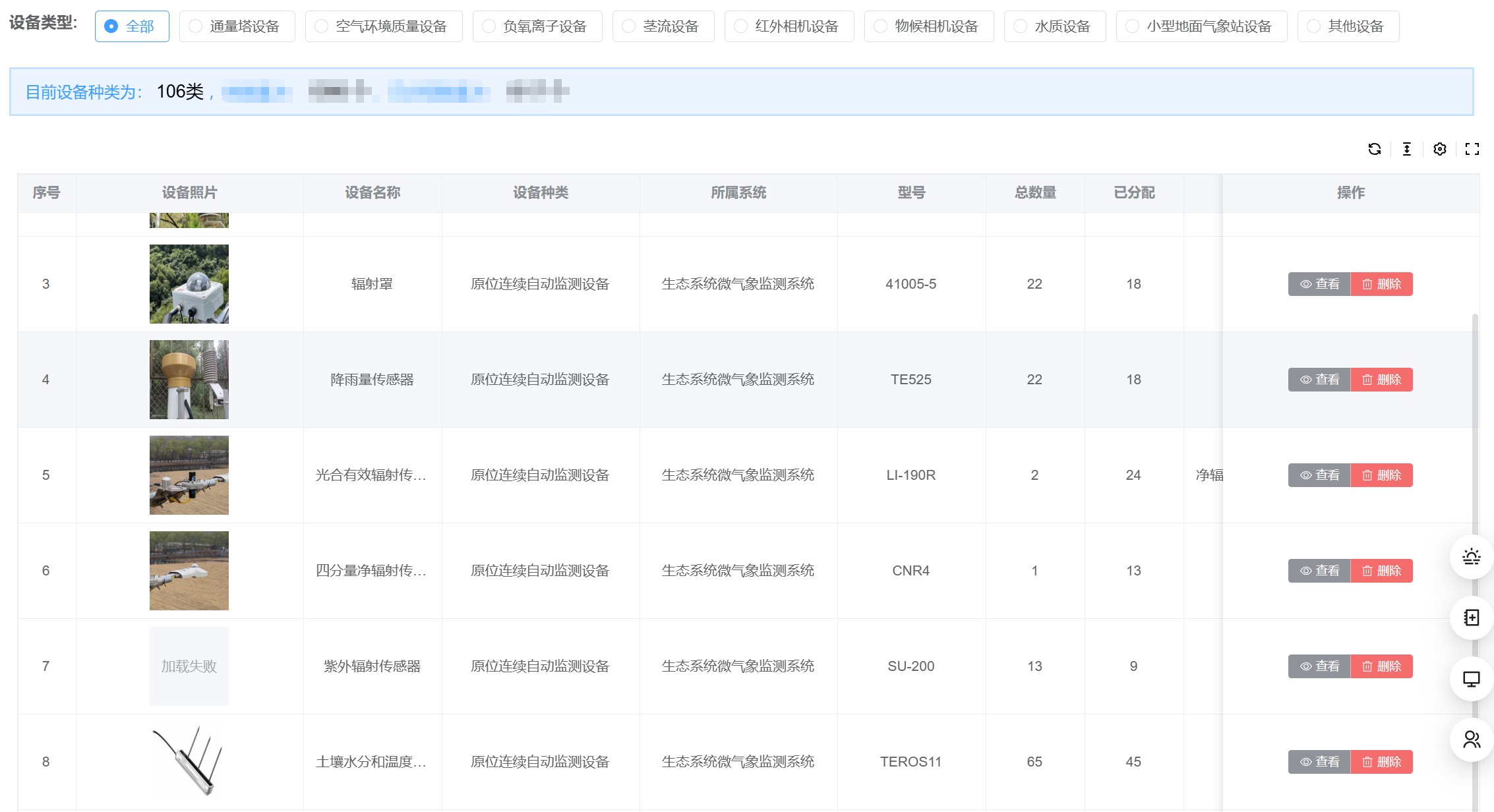The width and height of the screenshot is (1494, 812).
Task: Open the 辐射罩 device photo thumbnail
Action: pyautogui.click(x=189, y=284)
